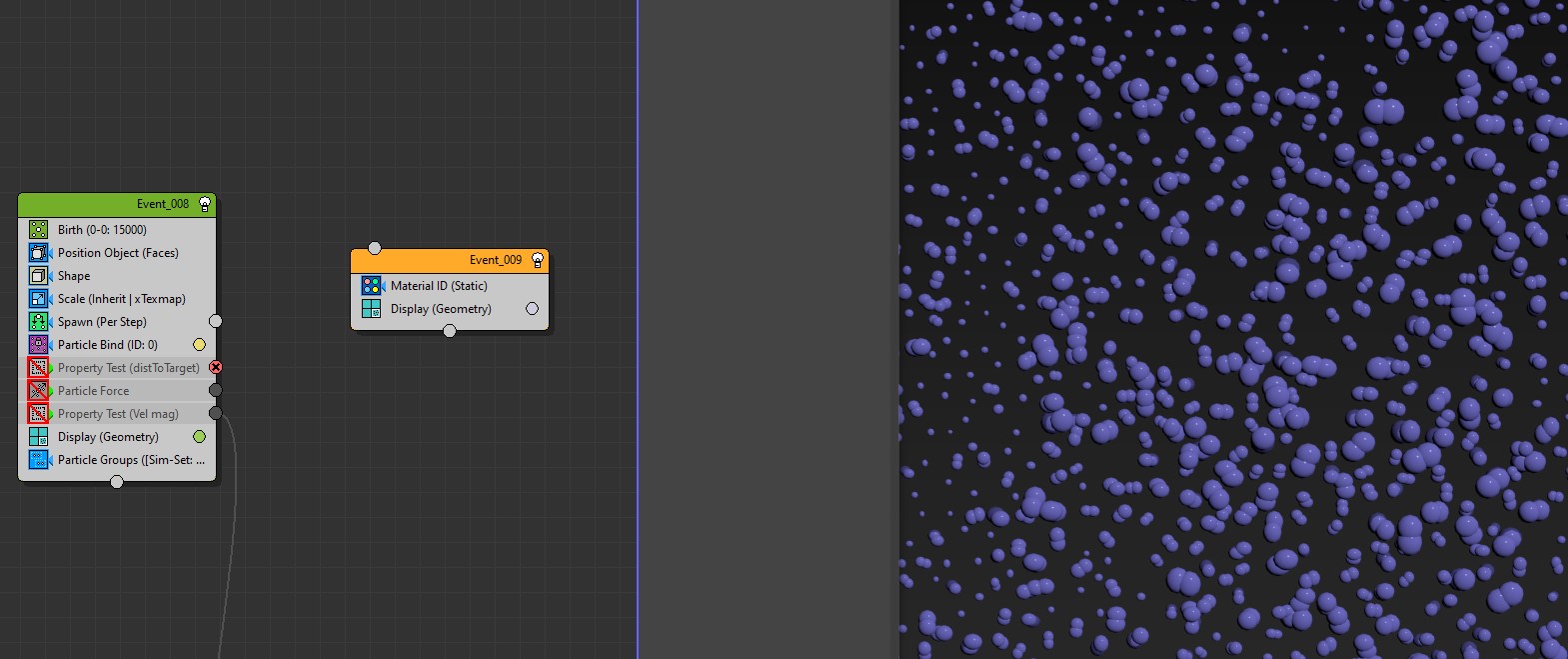The image size is (1568, 659).
Task: Select the Event_009 orange title bar
Action: click(x=440, y=260)
